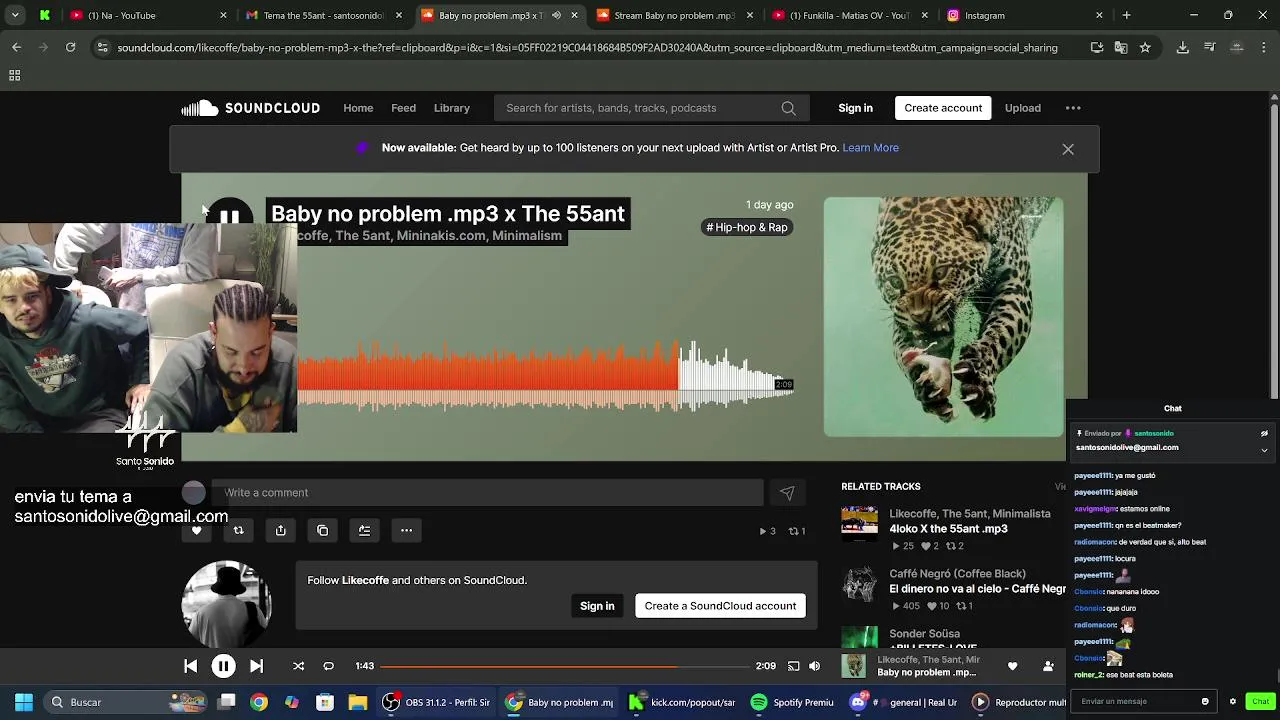
Task: Click Create a SoundCloud account
Action: coord(720,606)
